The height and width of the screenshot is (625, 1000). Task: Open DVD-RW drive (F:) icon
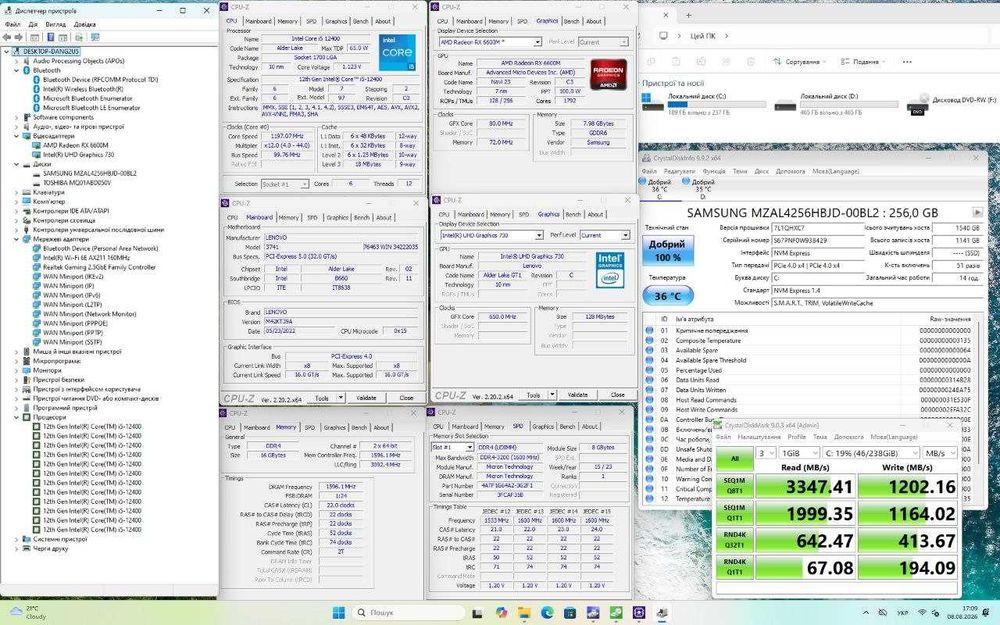tap(918, 104)
